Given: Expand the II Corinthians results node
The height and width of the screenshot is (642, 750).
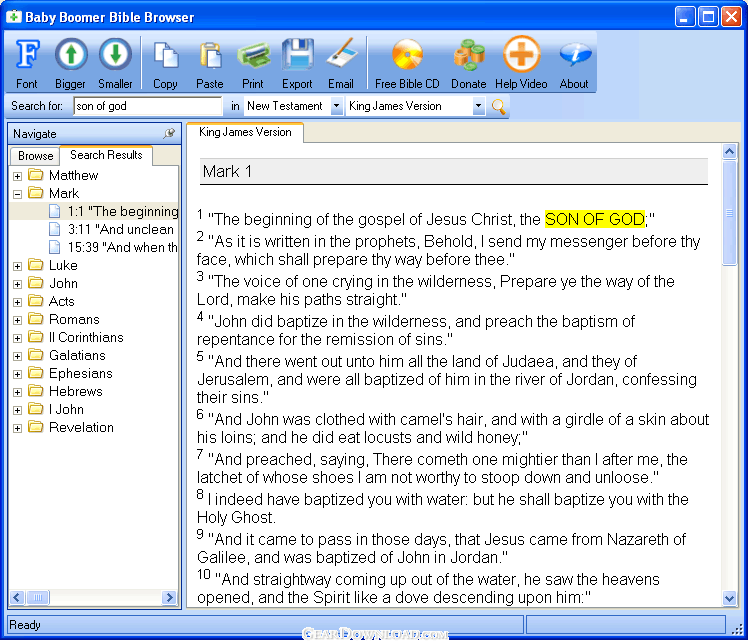Looking at the screenshot, I should click(17, 338).
